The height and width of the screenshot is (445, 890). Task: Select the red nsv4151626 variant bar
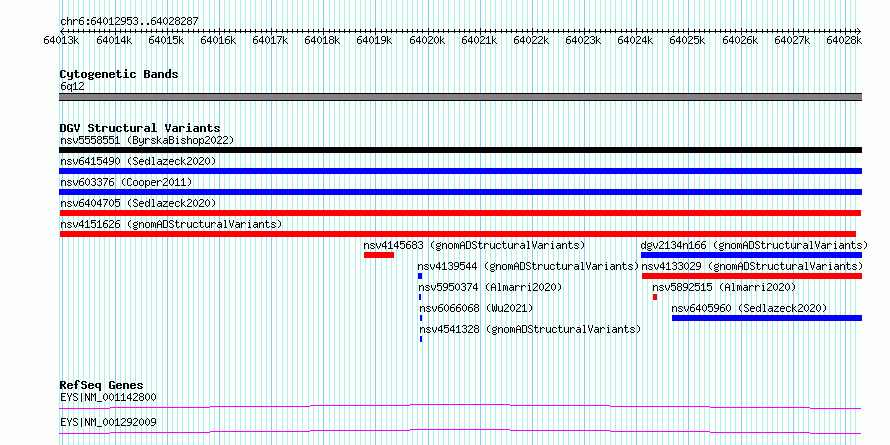pyautogui.click(x=457, y=234)
